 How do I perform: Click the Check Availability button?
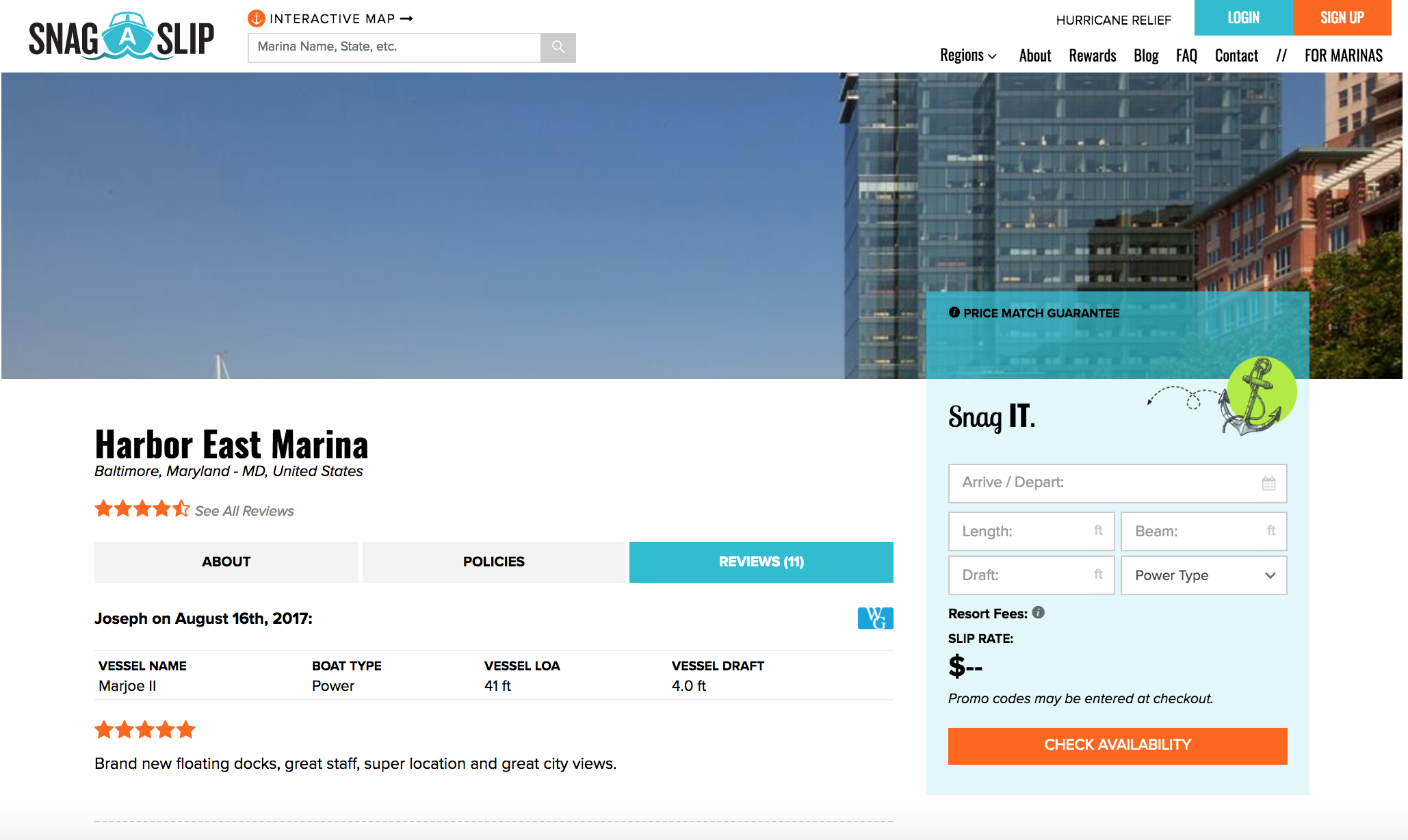[1118, 746]
